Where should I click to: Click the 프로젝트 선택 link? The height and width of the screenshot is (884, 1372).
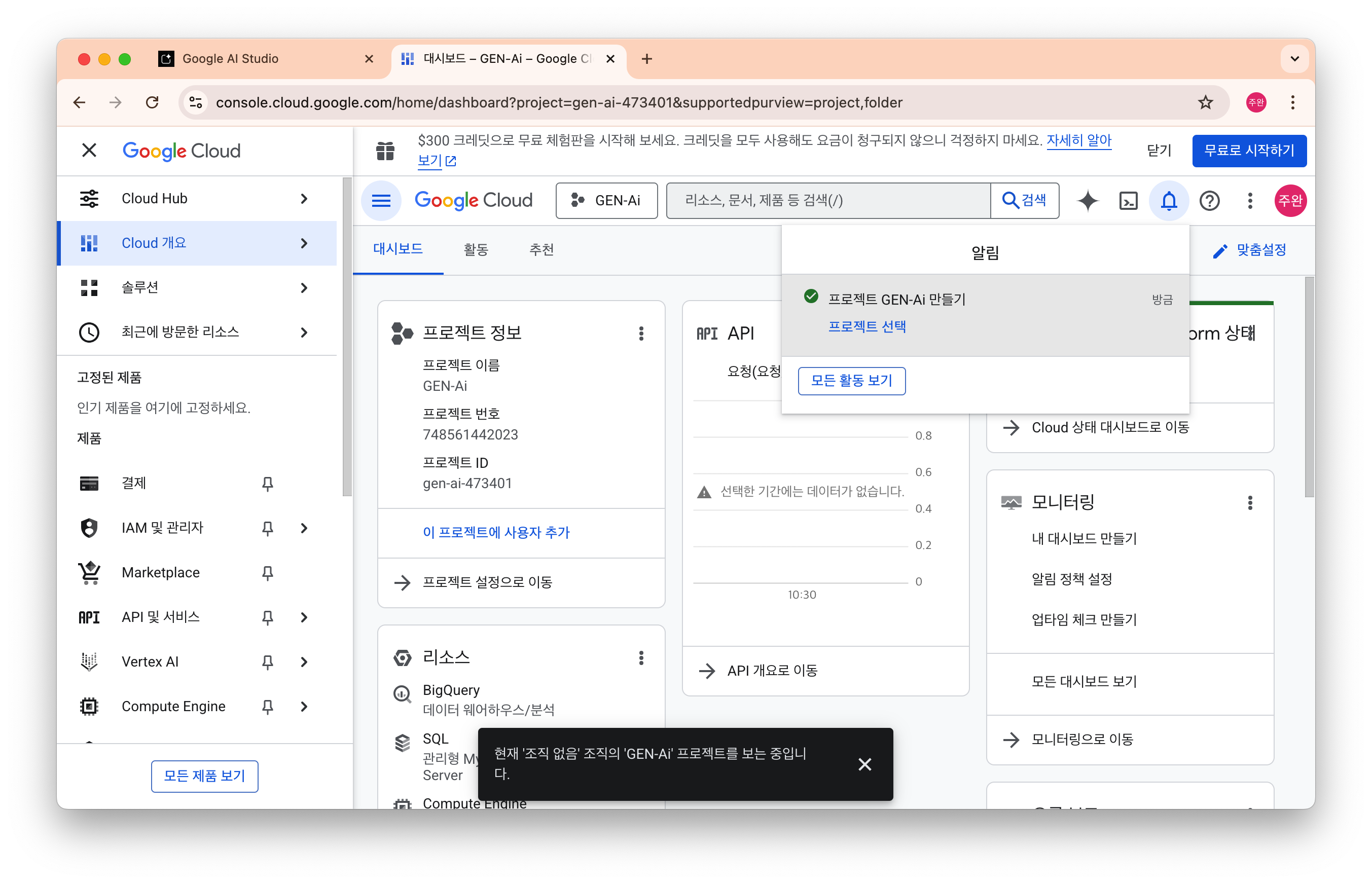click(867, 326)
